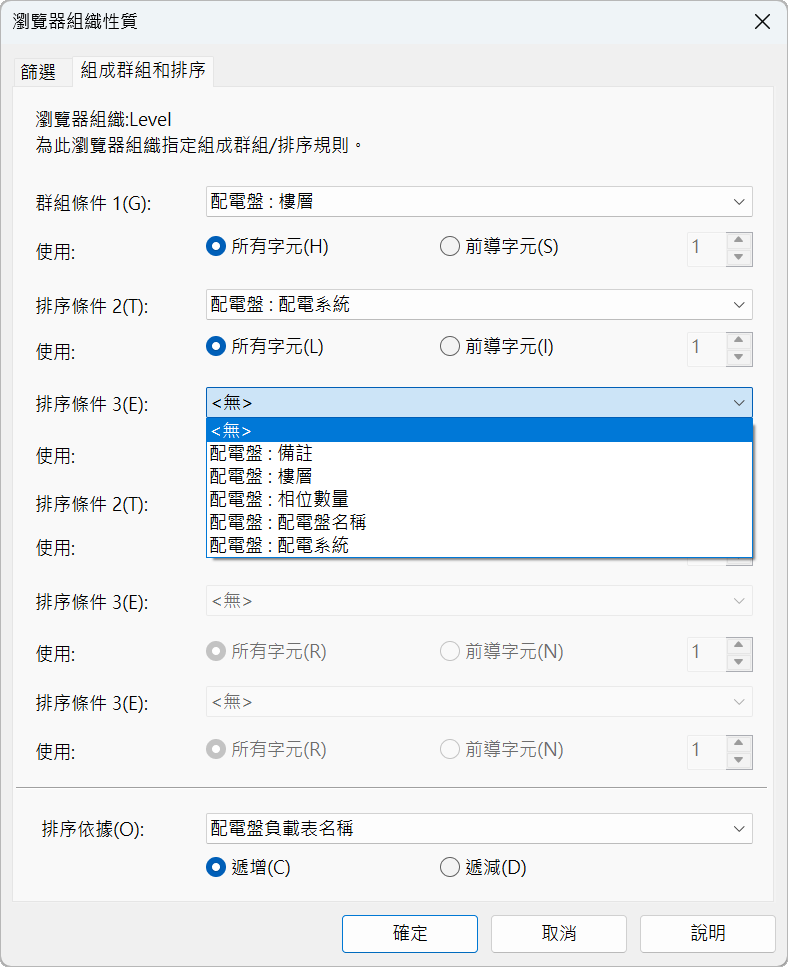This screenshot has width=788, height=967.
Task: Open the 排序依據 配電盤負載表名稱 dropdown
Action: pyautogui.click(x=479, y=828)
